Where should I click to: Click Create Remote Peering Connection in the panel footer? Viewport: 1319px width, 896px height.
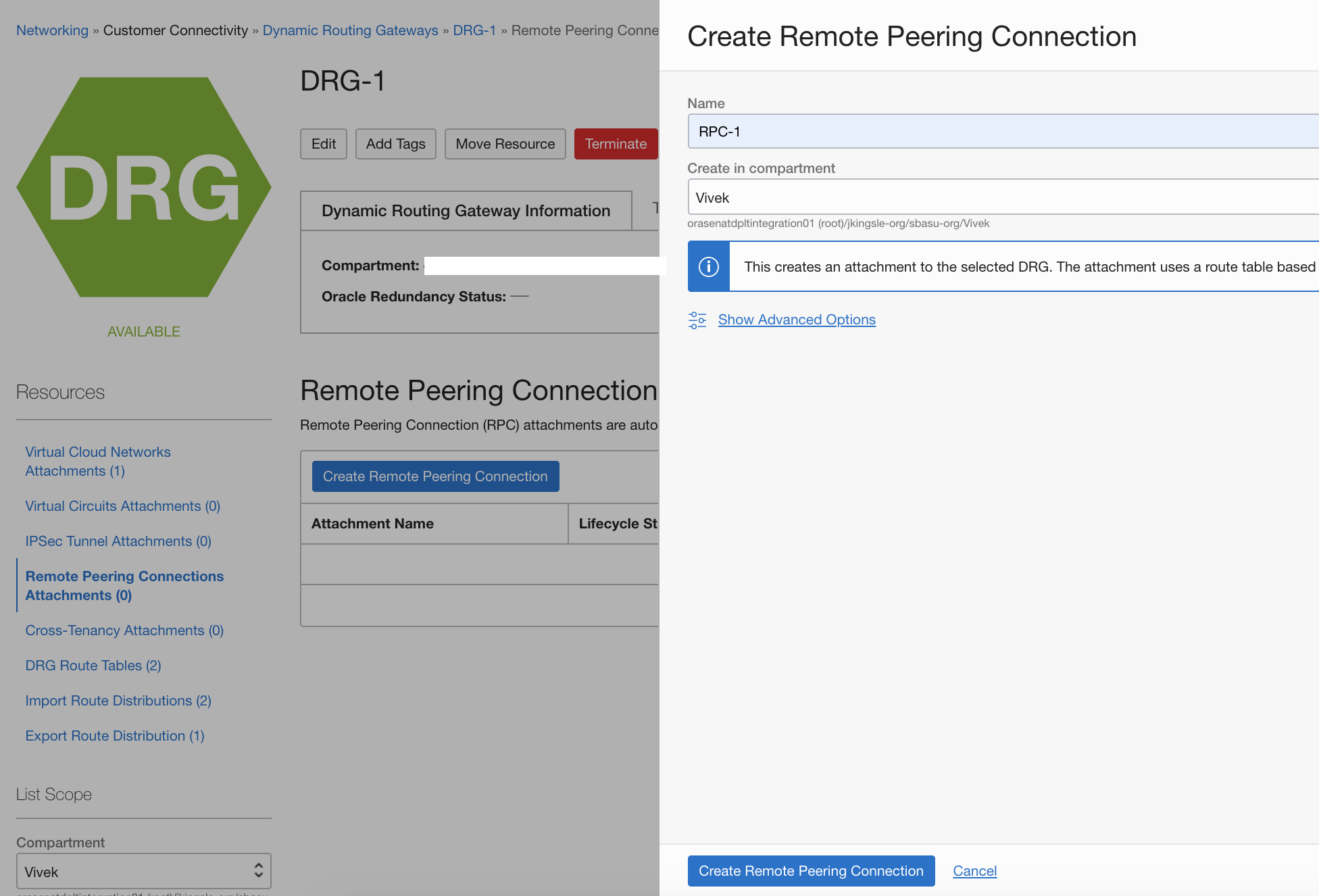click(811, 871)
